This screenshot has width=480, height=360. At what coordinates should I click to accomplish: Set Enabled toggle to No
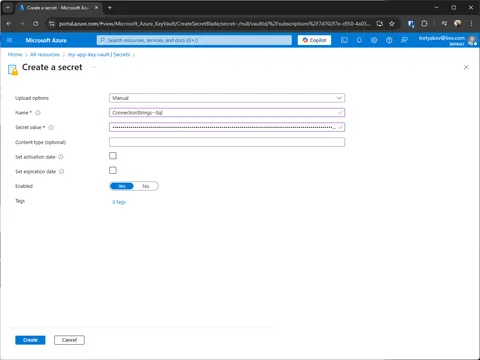[x=146, y=186]
